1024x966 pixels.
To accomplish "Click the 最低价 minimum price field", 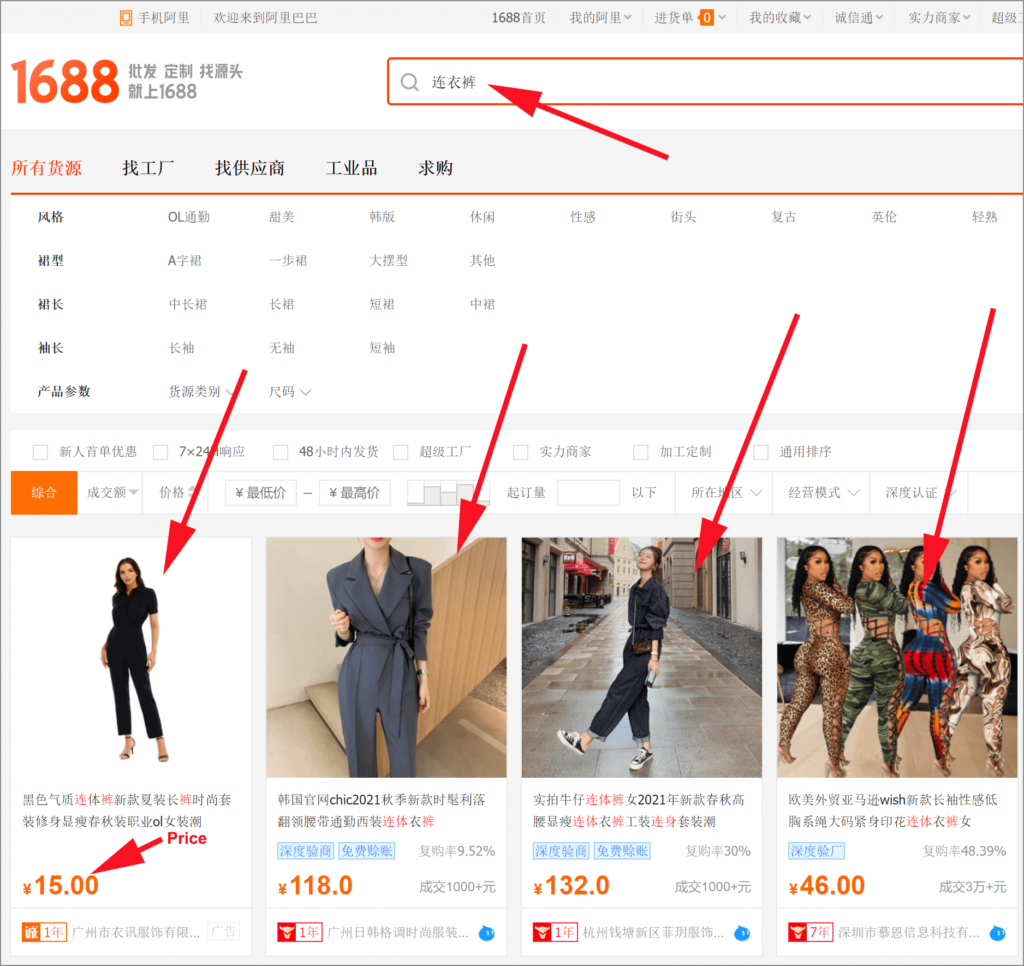I will pos(260,493).
